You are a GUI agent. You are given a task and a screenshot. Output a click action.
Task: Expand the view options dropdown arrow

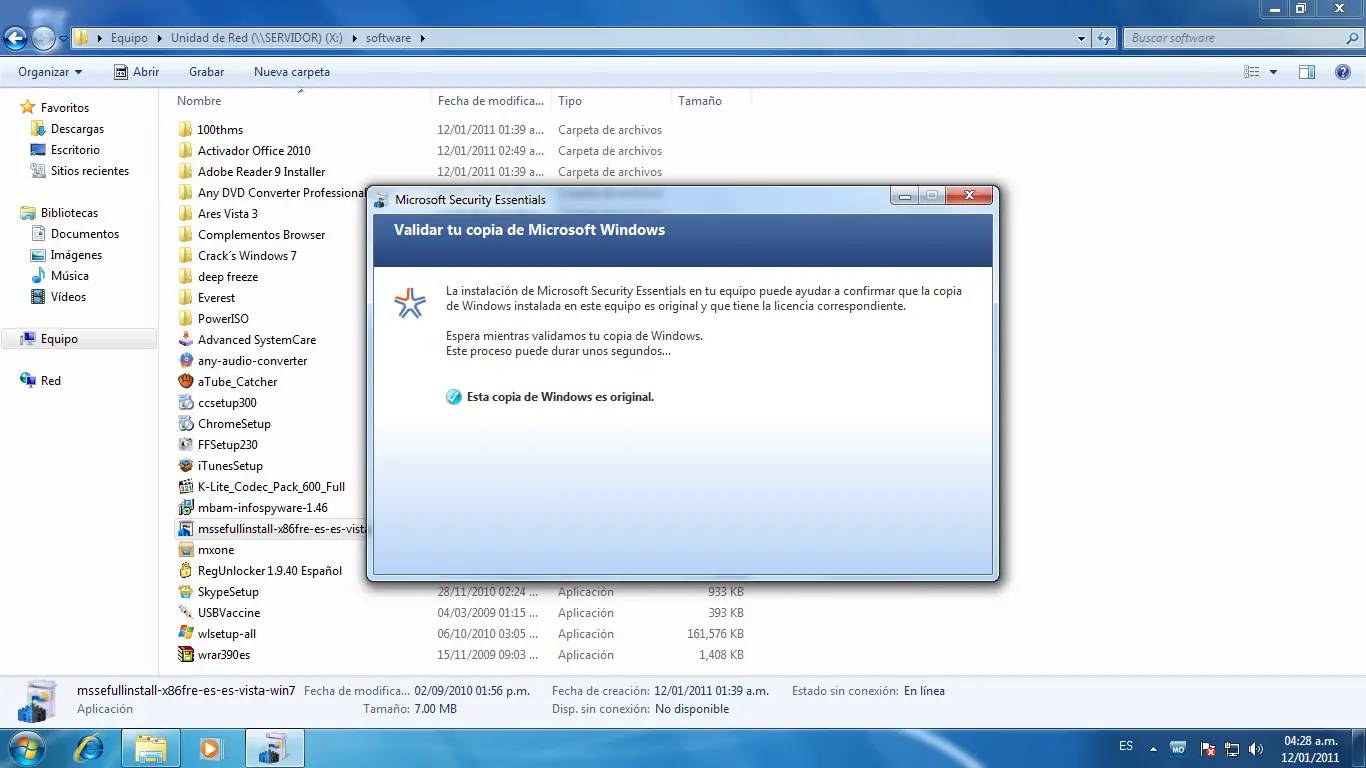point(1273,72)
